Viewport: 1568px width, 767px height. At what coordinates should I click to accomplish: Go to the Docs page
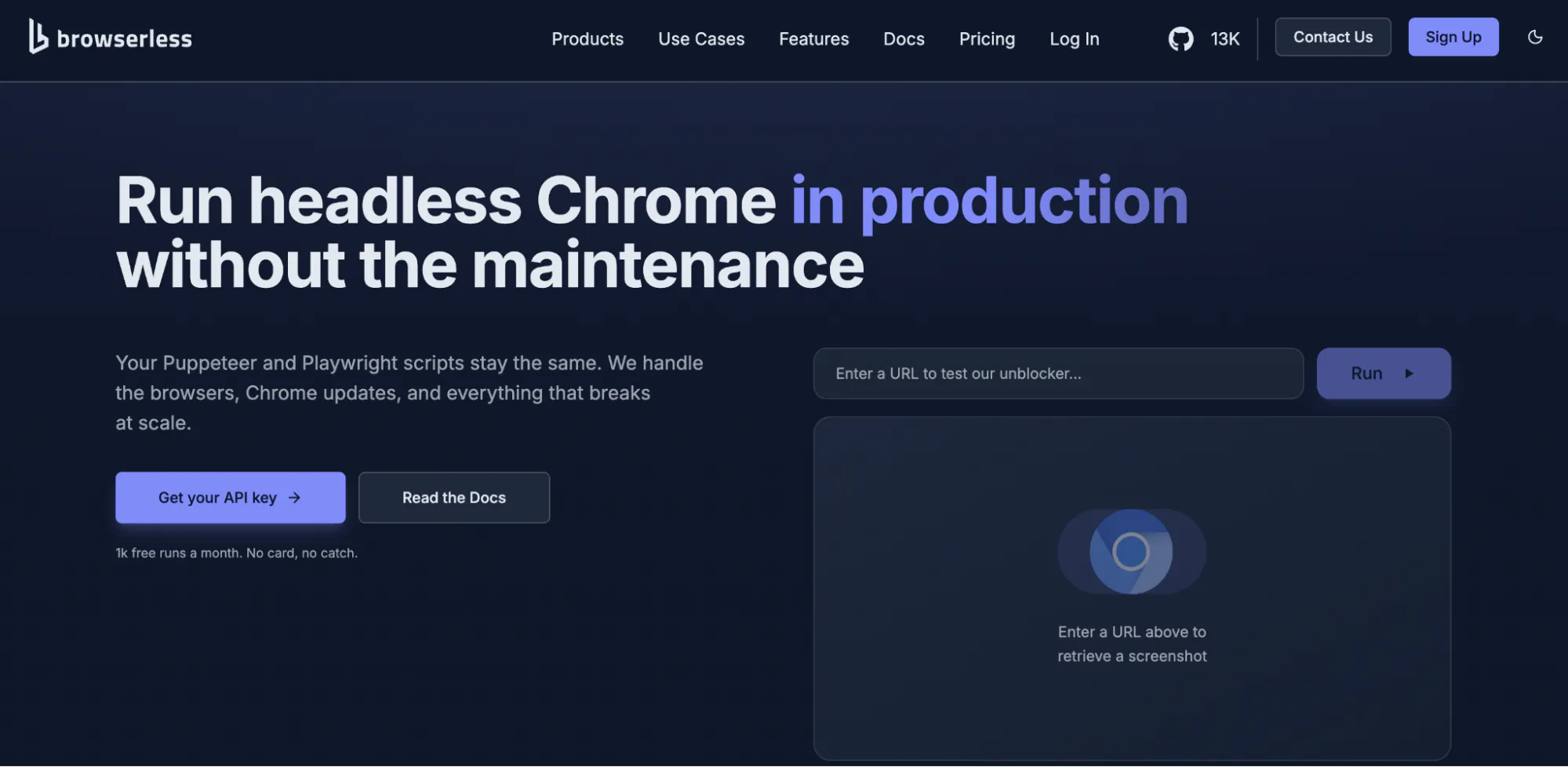(x=904, y=38)
